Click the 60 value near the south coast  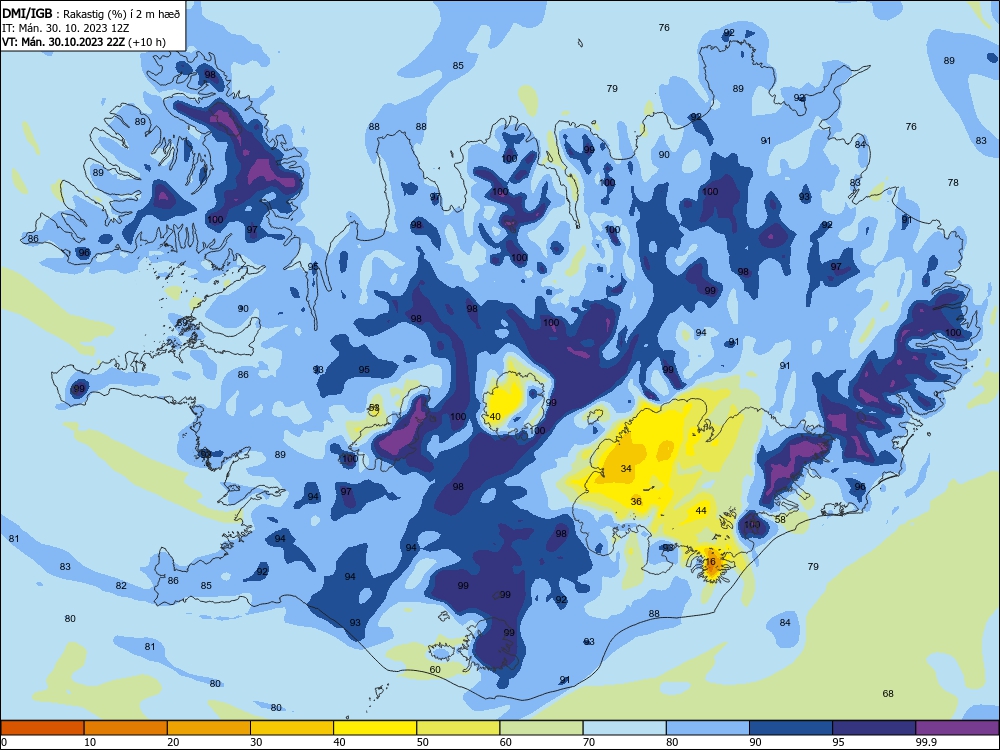pos(435,669)
